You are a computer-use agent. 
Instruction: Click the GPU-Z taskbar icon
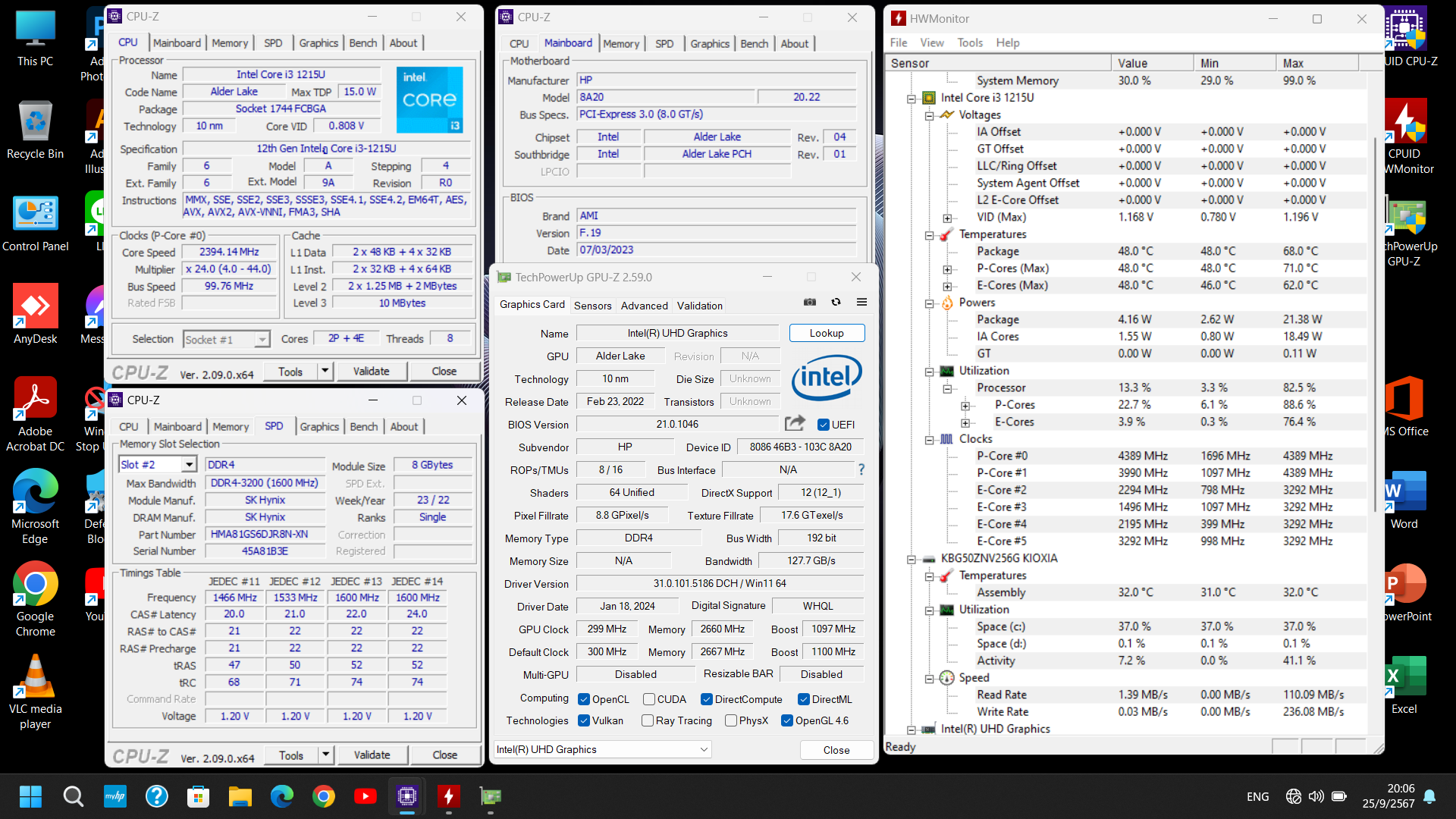[x=491, y=796]
